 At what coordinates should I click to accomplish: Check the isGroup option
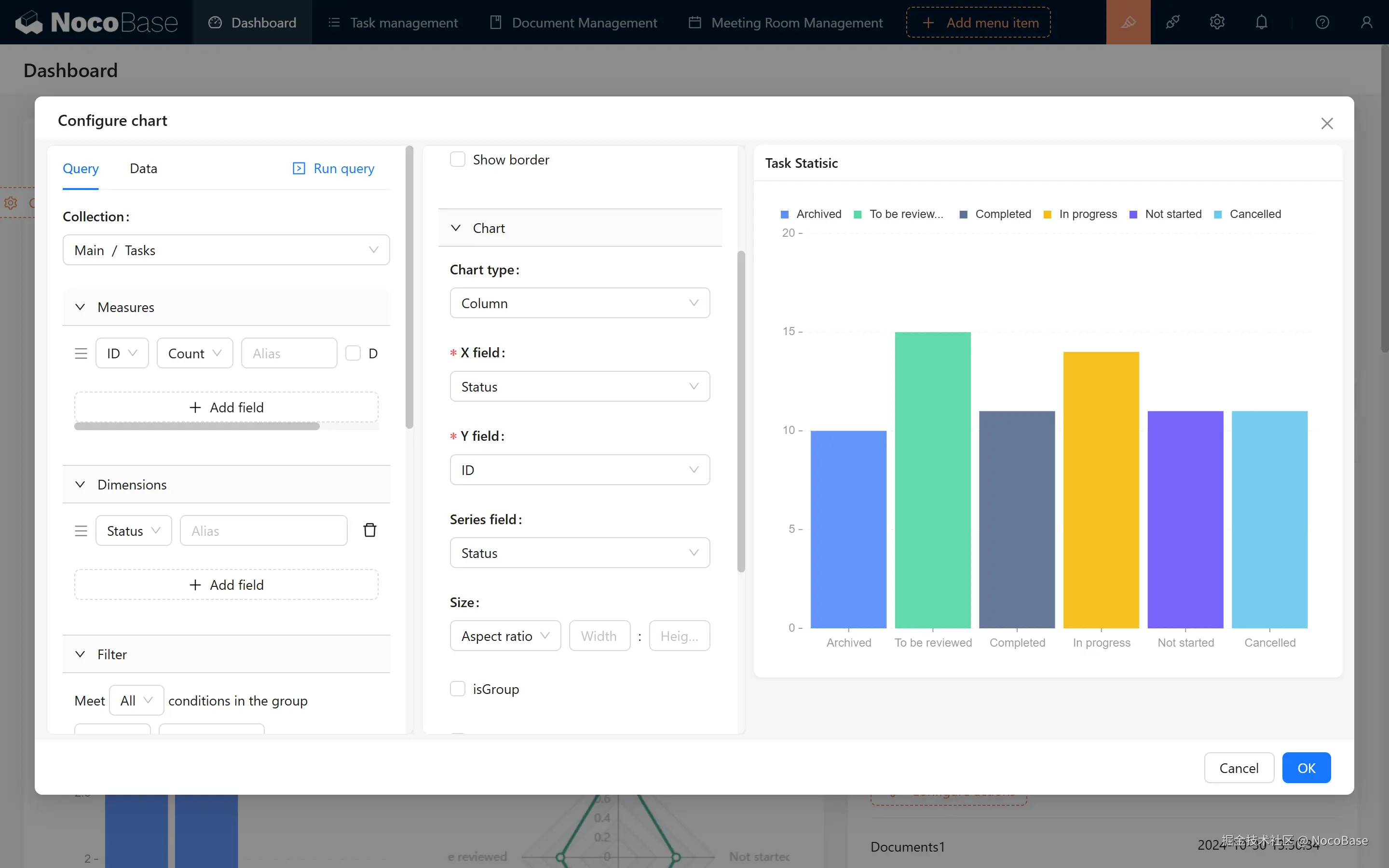pos(457,689)
